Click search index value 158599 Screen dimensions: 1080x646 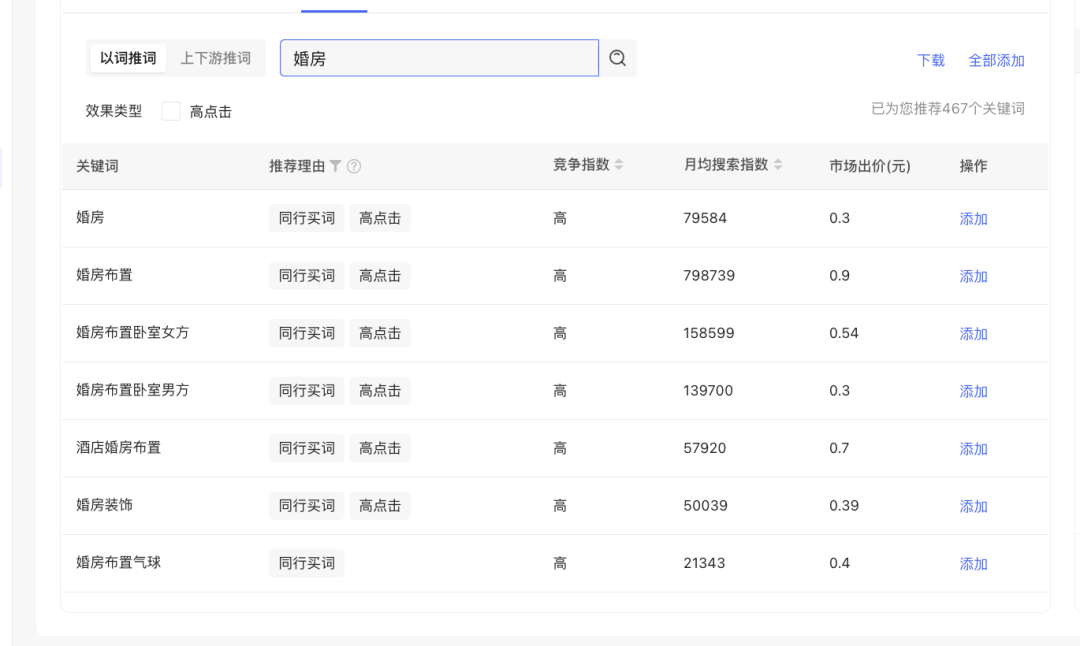[709, 333]
